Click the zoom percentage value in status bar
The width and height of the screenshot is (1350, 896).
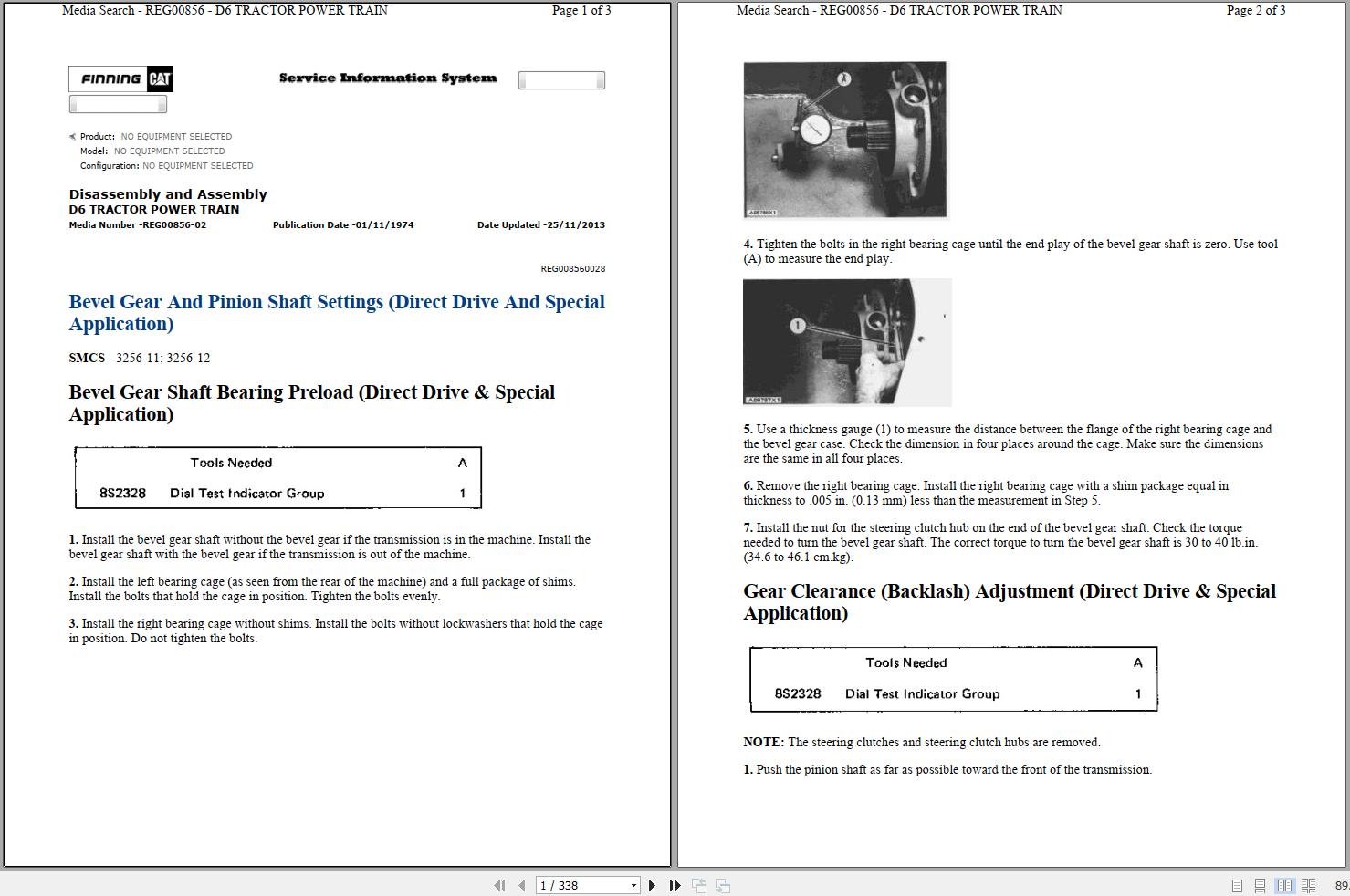click(x=1342, y=885)
